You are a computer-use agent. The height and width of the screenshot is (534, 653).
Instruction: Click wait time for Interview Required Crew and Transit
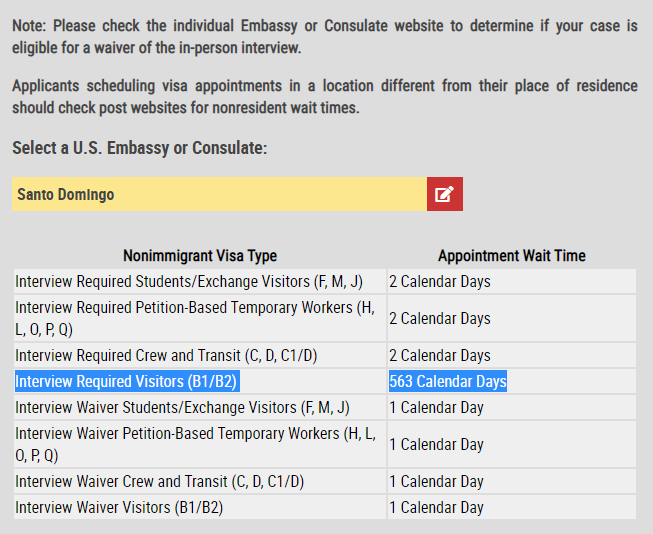(x=440, y=356)
